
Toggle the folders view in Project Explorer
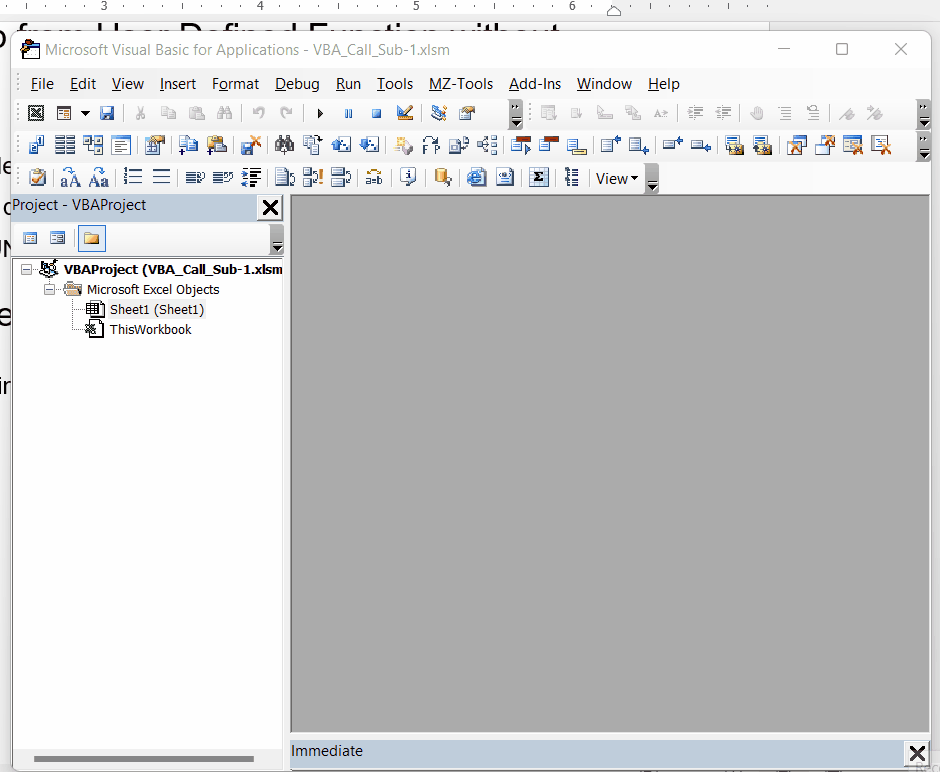(x=91, y=238)
